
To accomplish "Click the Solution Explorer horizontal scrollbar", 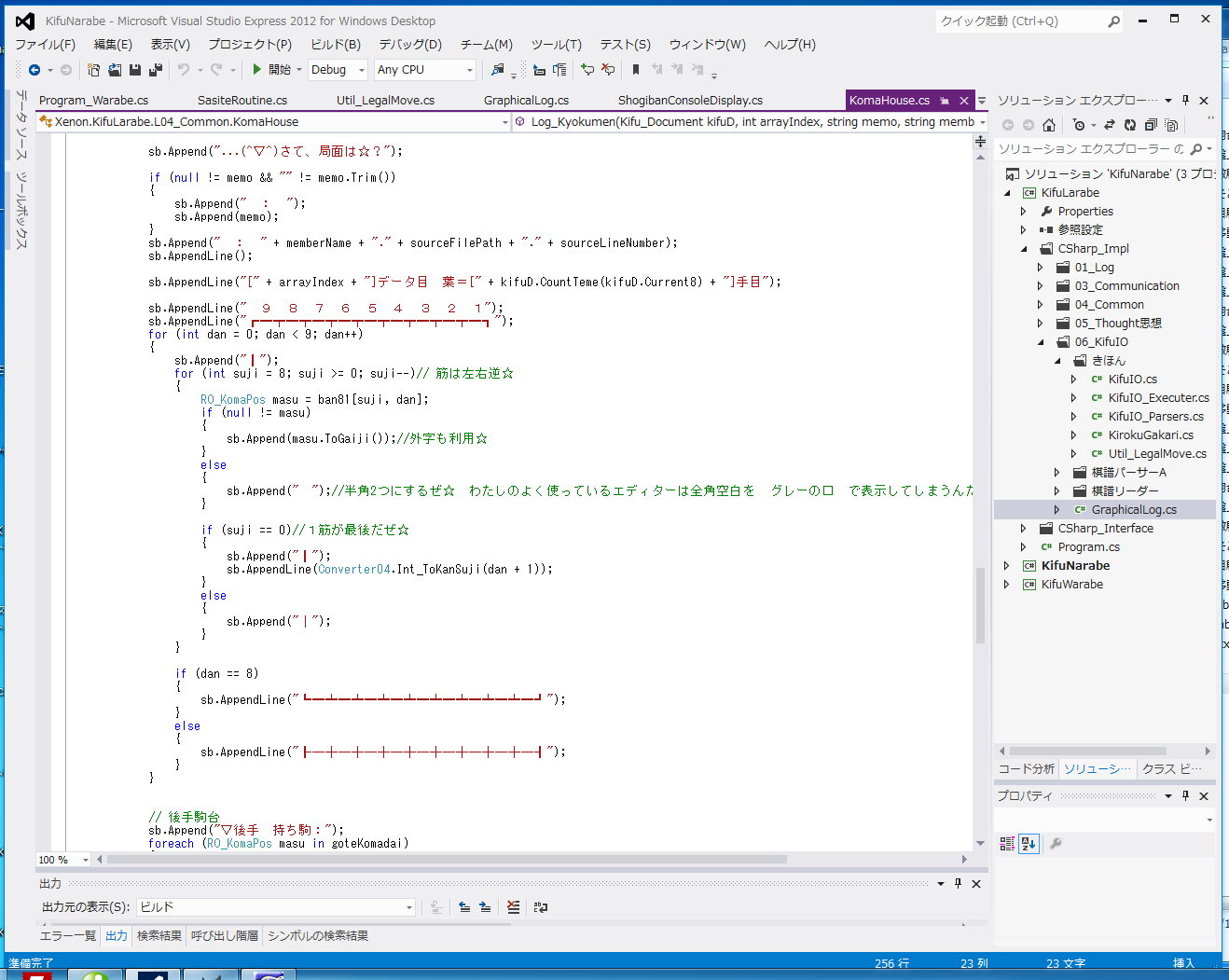I will pyautogui.click(x=1087, y=751).
